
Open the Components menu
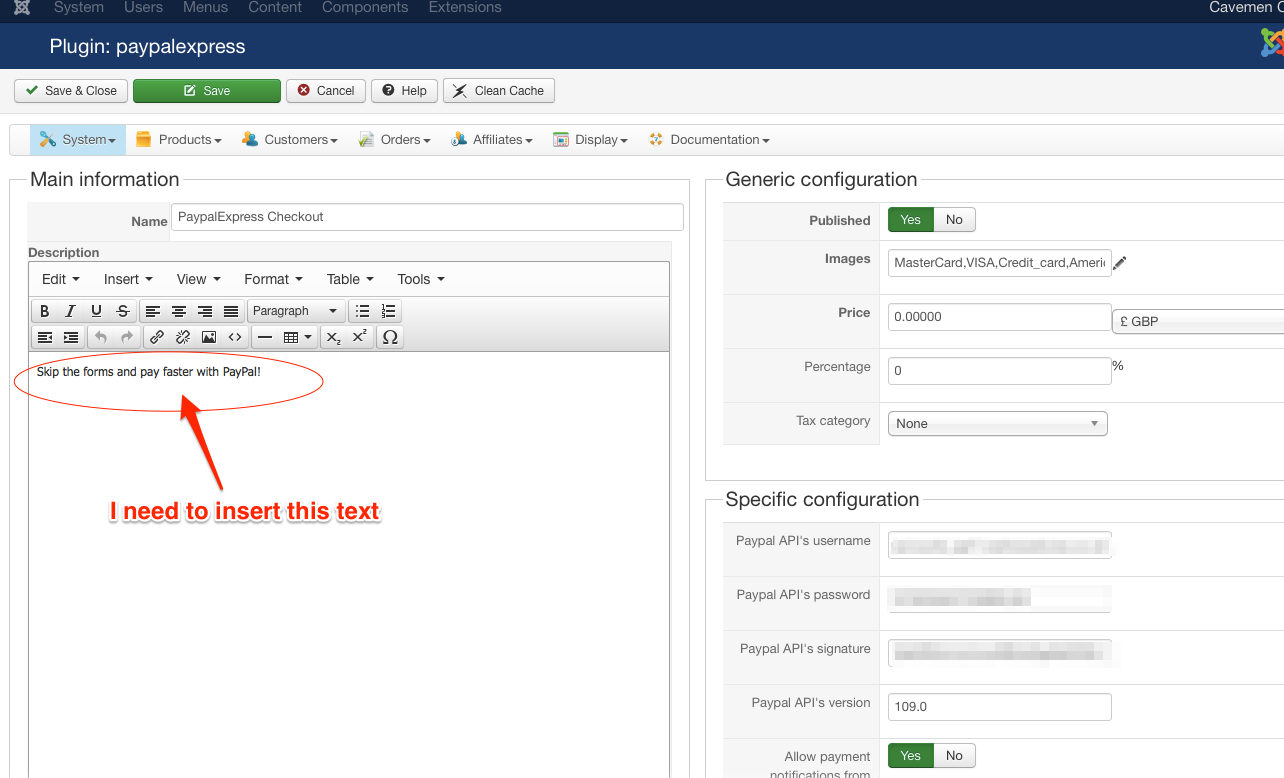[365, 7]
